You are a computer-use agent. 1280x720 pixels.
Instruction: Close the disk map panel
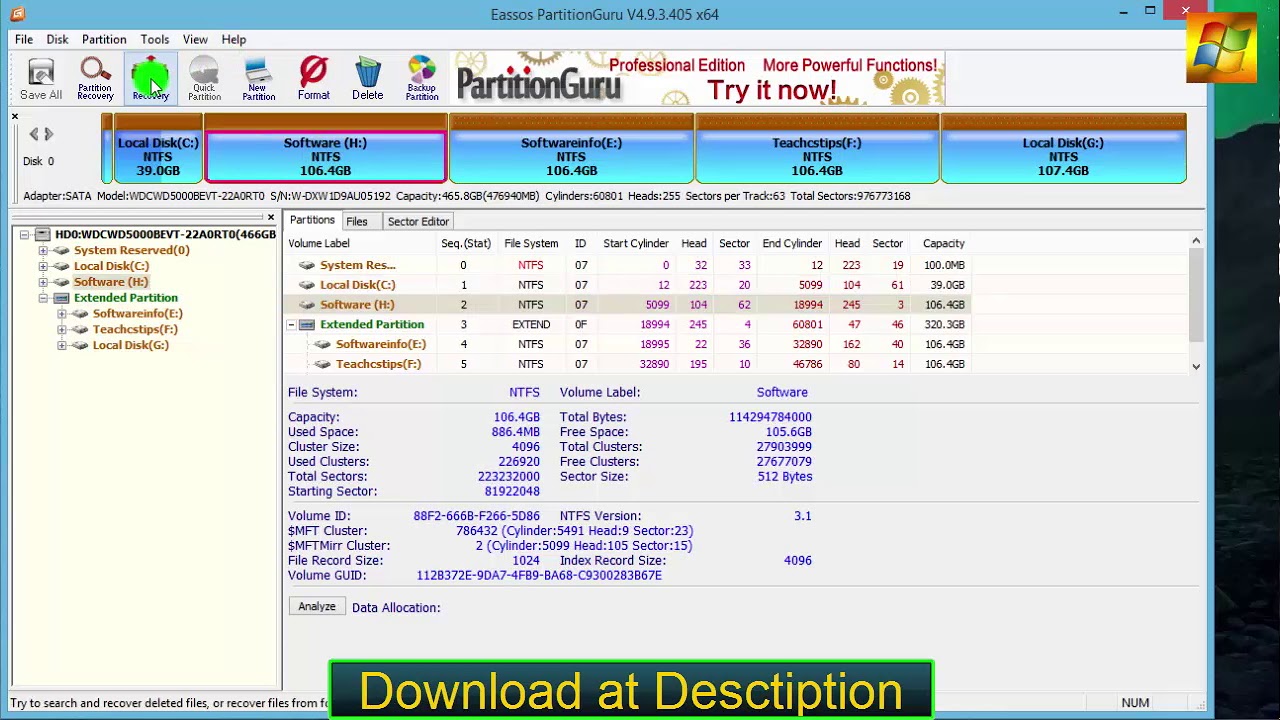(15, 117)
